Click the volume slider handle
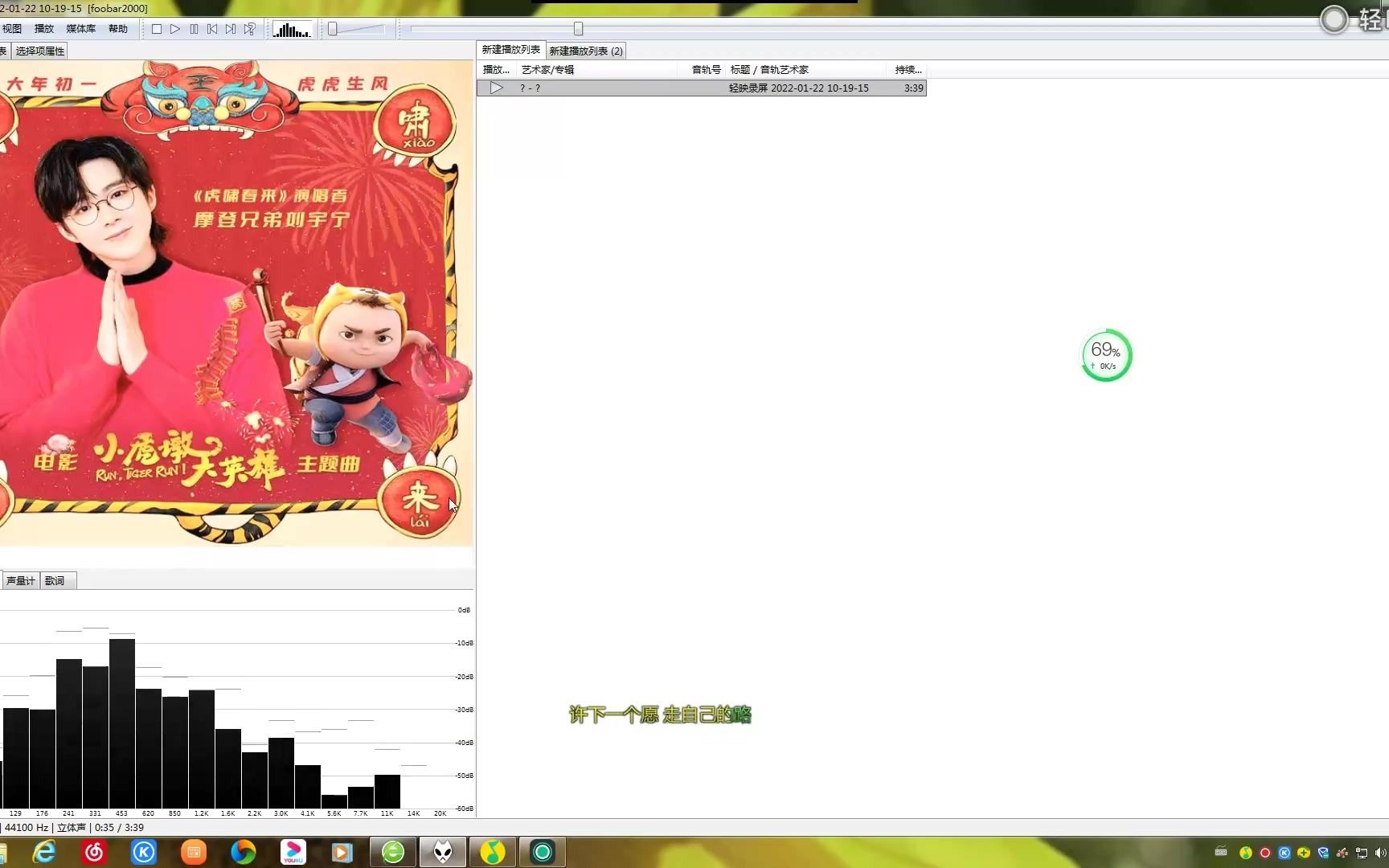Image resolution: width=1389 pixels, height=868 pixels. (x=332, y=29)
